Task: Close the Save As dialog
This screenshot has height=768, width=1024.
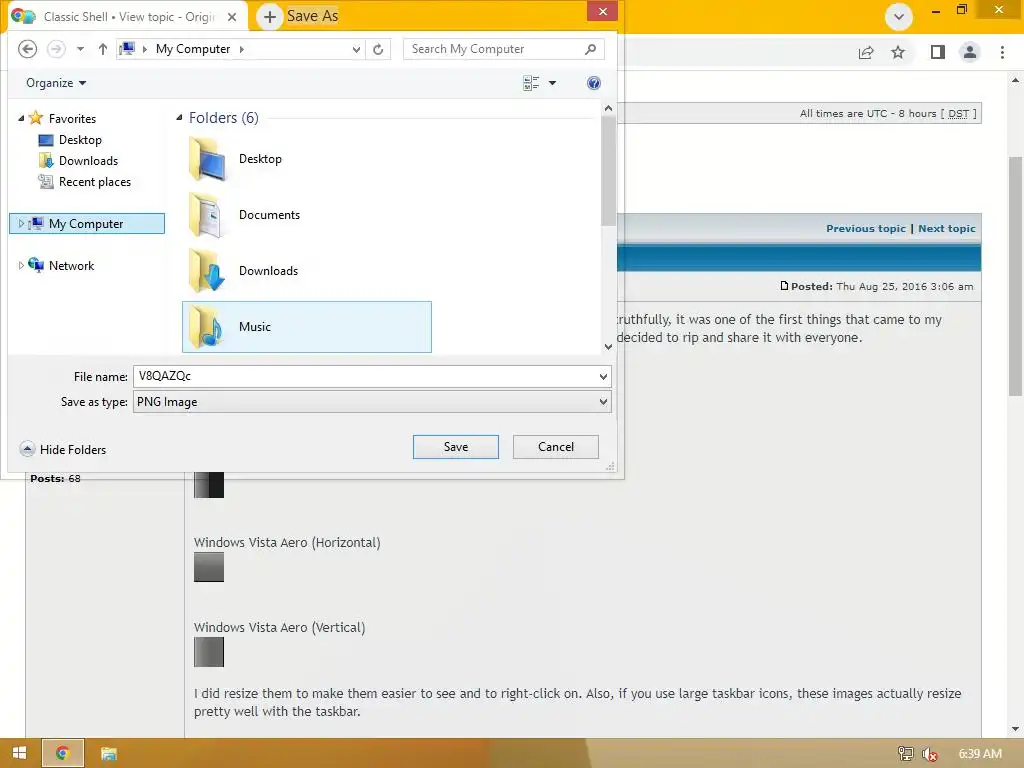Action: 603,11
